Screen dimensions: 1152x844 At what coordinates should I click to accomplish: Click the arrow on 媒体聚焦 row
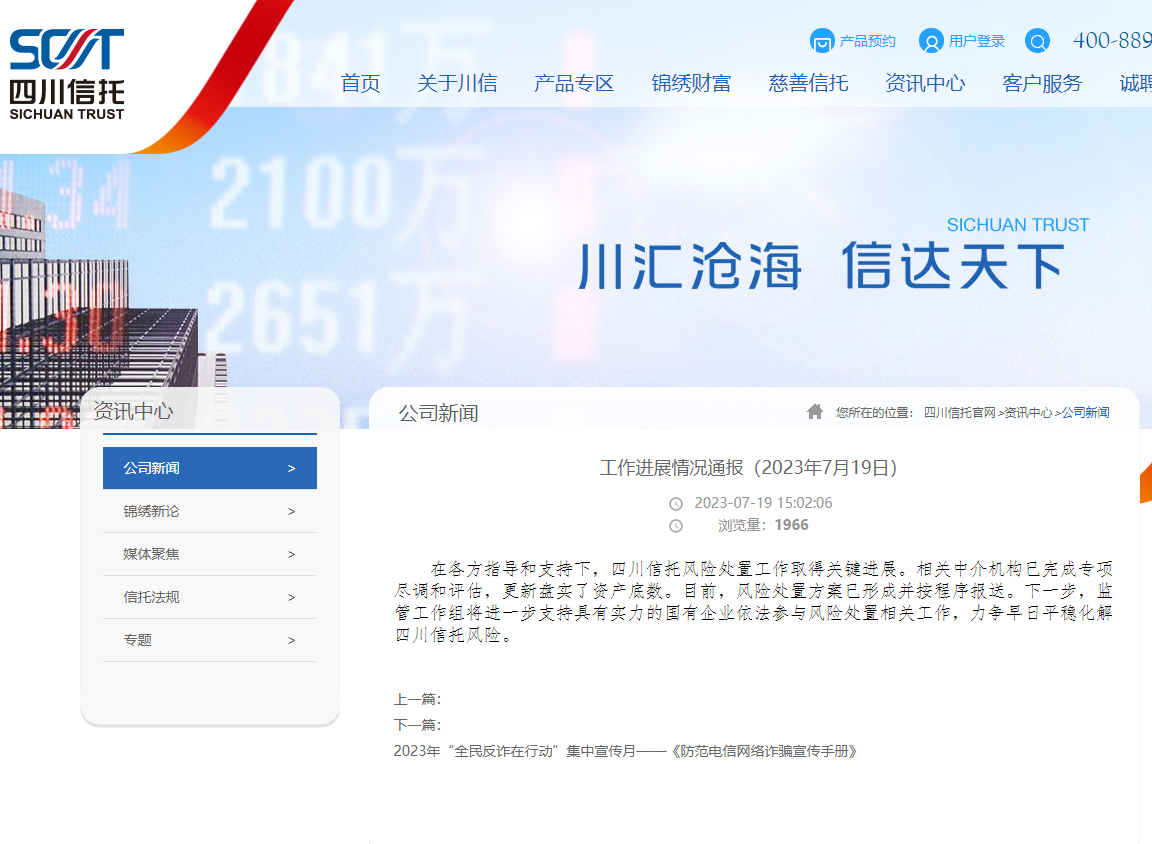292,555
